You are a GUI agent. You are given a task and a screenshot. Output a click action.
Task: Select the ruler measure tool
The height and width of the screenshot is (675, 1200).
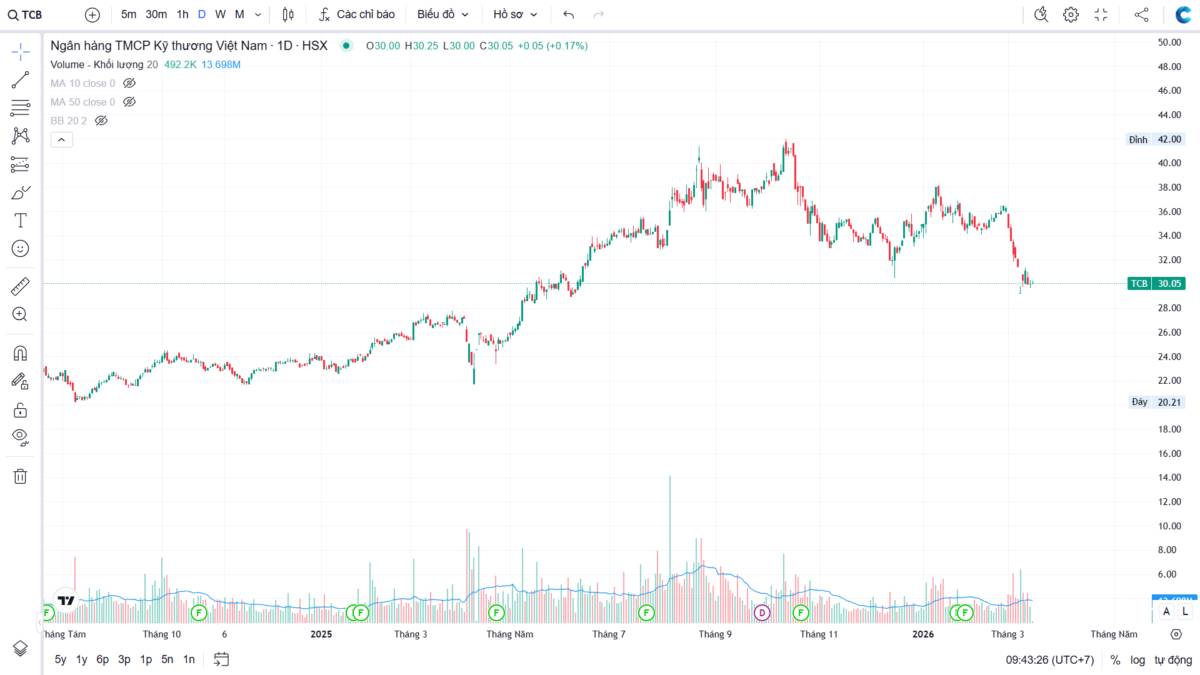[x=20, y=287]
